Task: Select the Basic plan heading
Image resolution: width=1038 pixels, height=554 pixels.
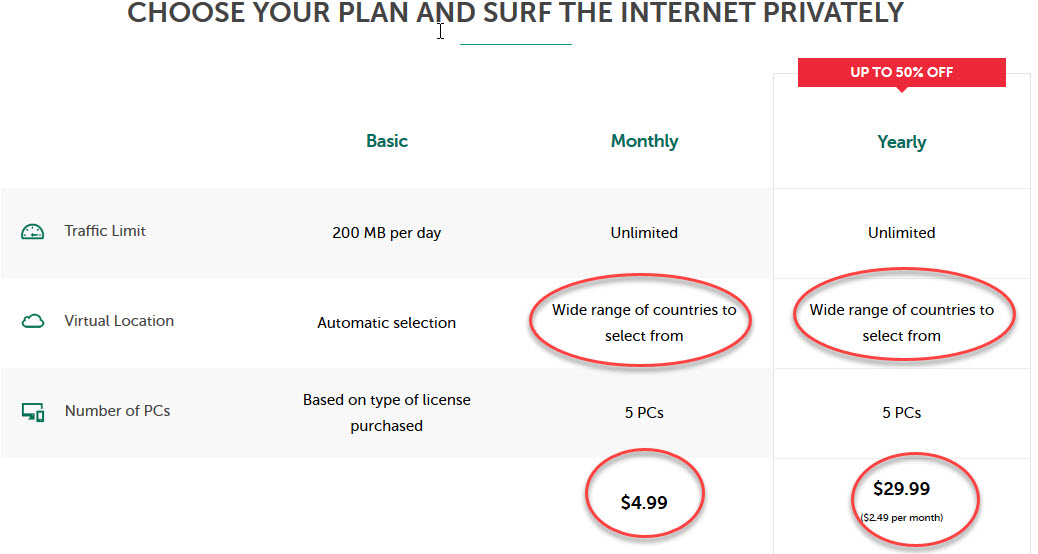Action: pos(387,141)
